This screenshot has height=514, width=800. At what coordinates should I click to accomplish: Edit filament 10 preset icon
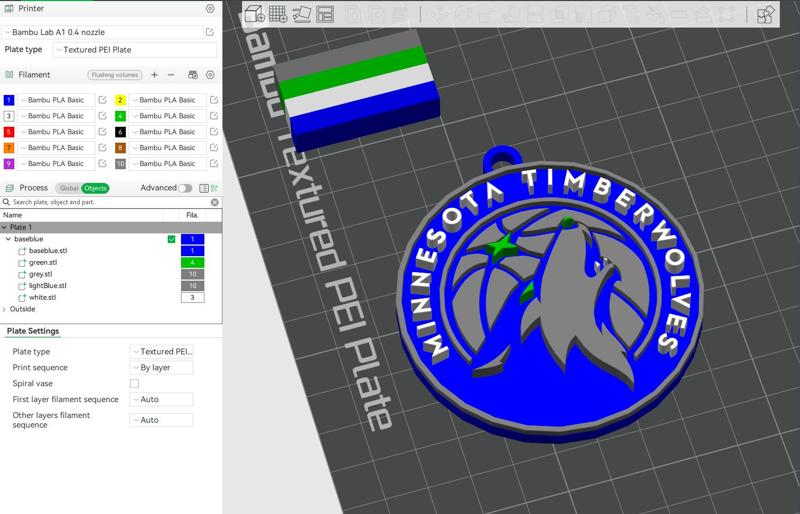tap(214, 163)
